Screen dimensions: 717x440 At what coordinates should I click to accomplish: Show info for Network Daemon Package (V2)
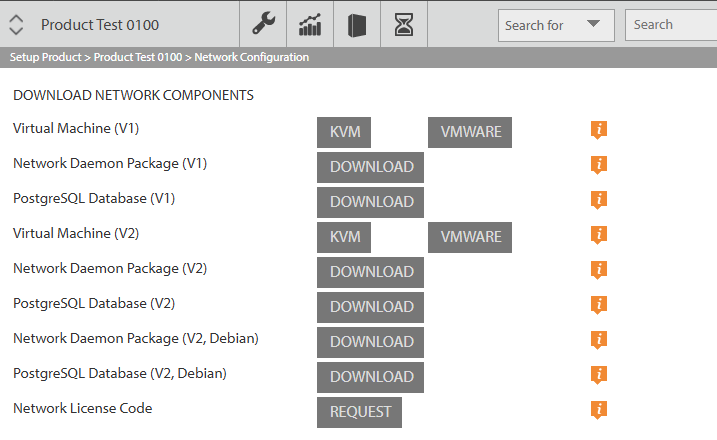pos(599,270)
